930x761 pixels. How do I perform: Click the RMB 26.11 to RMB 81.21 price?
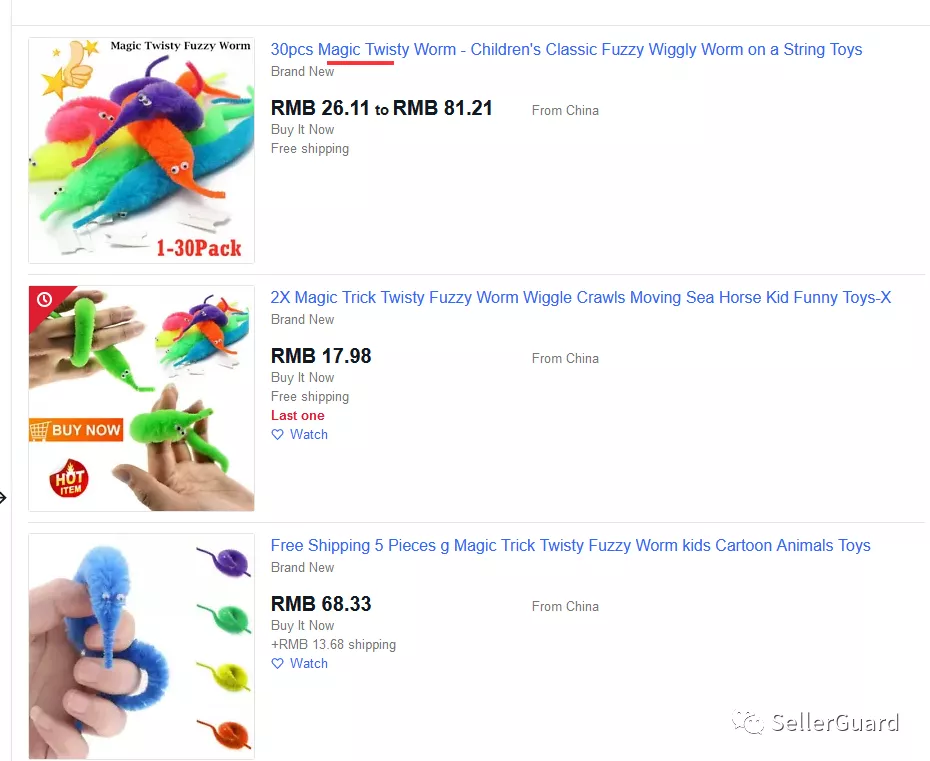click(x=381, y=108)
